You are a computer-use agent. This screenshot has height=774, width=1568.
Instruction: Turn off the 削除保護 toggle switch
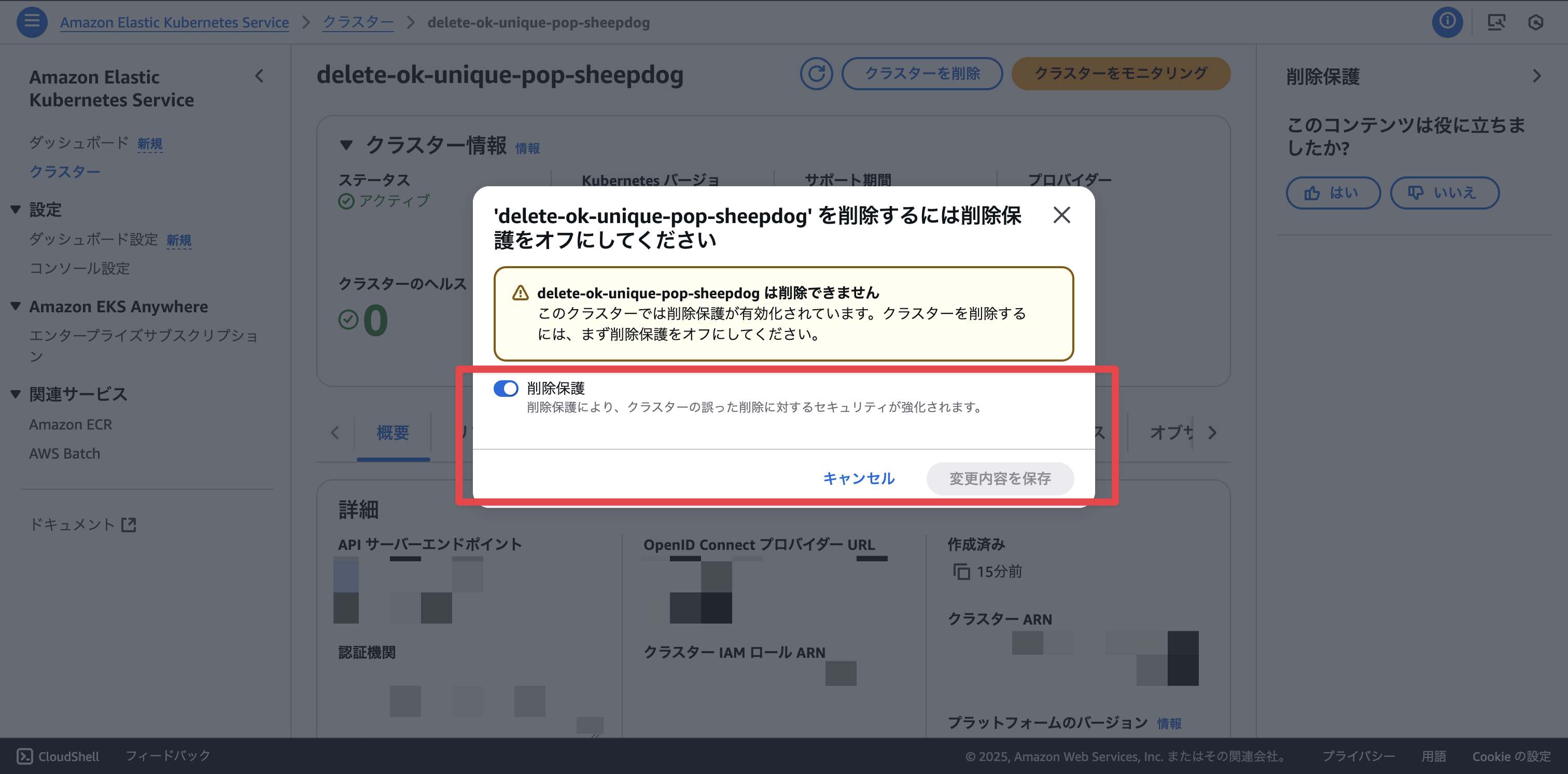[x=505, y=389]
